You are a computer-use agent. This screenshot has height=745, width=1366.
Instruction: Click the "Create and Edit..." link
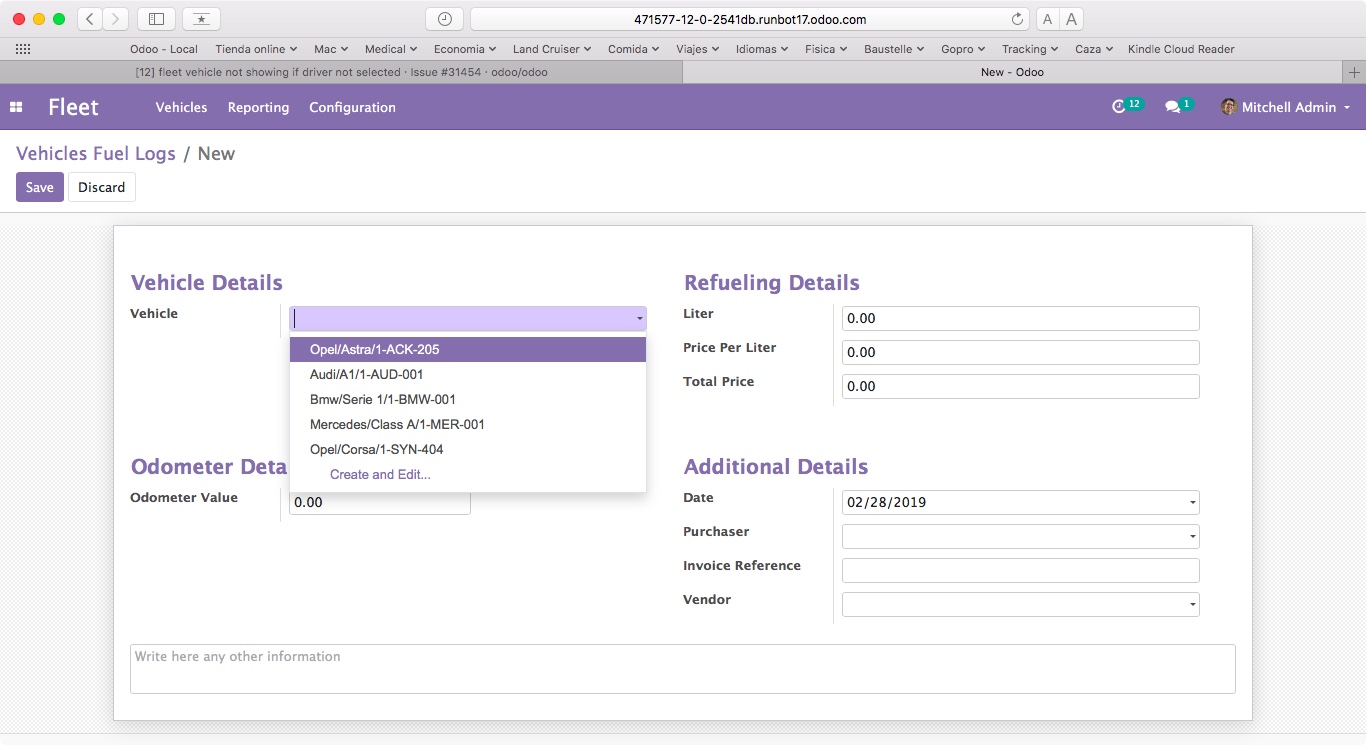(x=379, y=474)
